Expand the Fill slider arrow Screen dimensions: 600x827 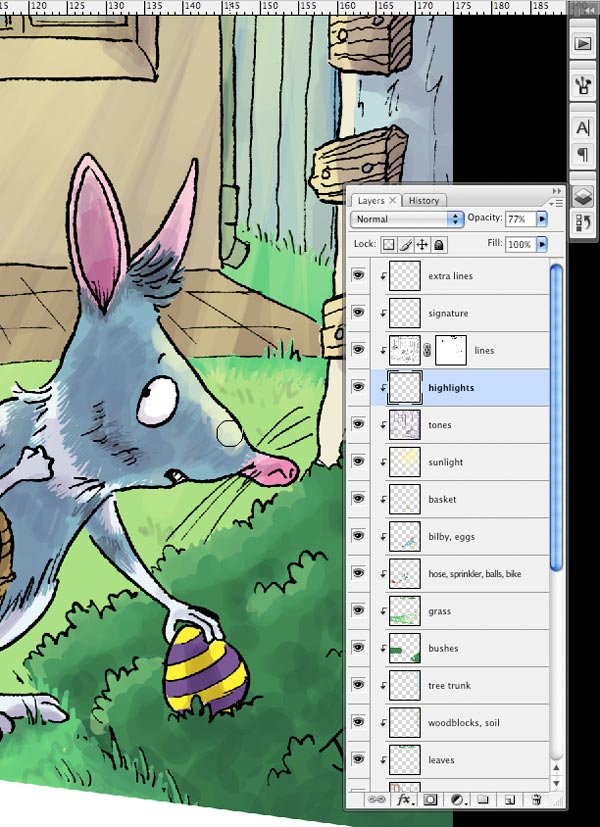pos(542,244)
